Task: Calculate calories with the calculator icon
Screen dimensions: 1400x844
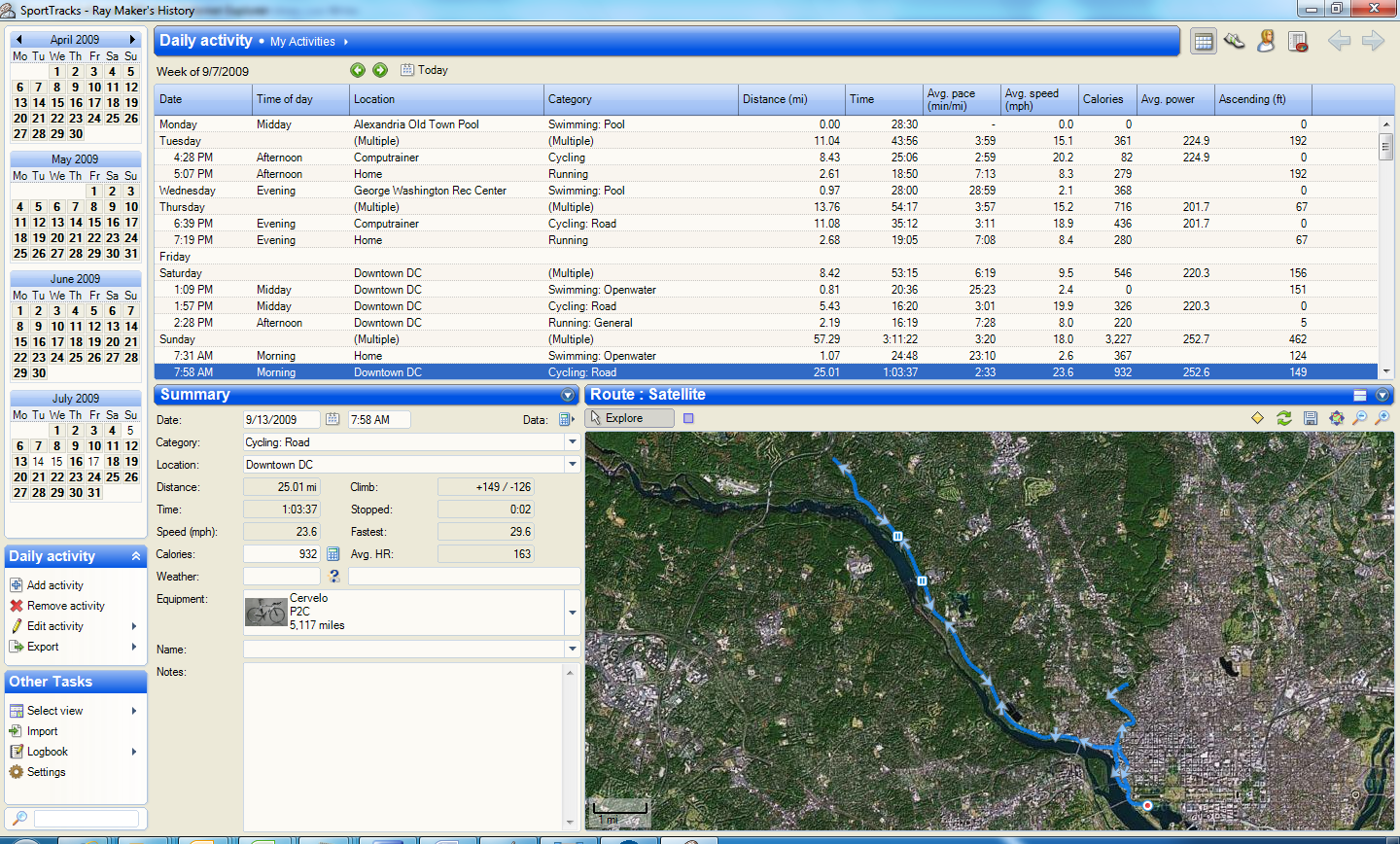Action: point(332,554)
